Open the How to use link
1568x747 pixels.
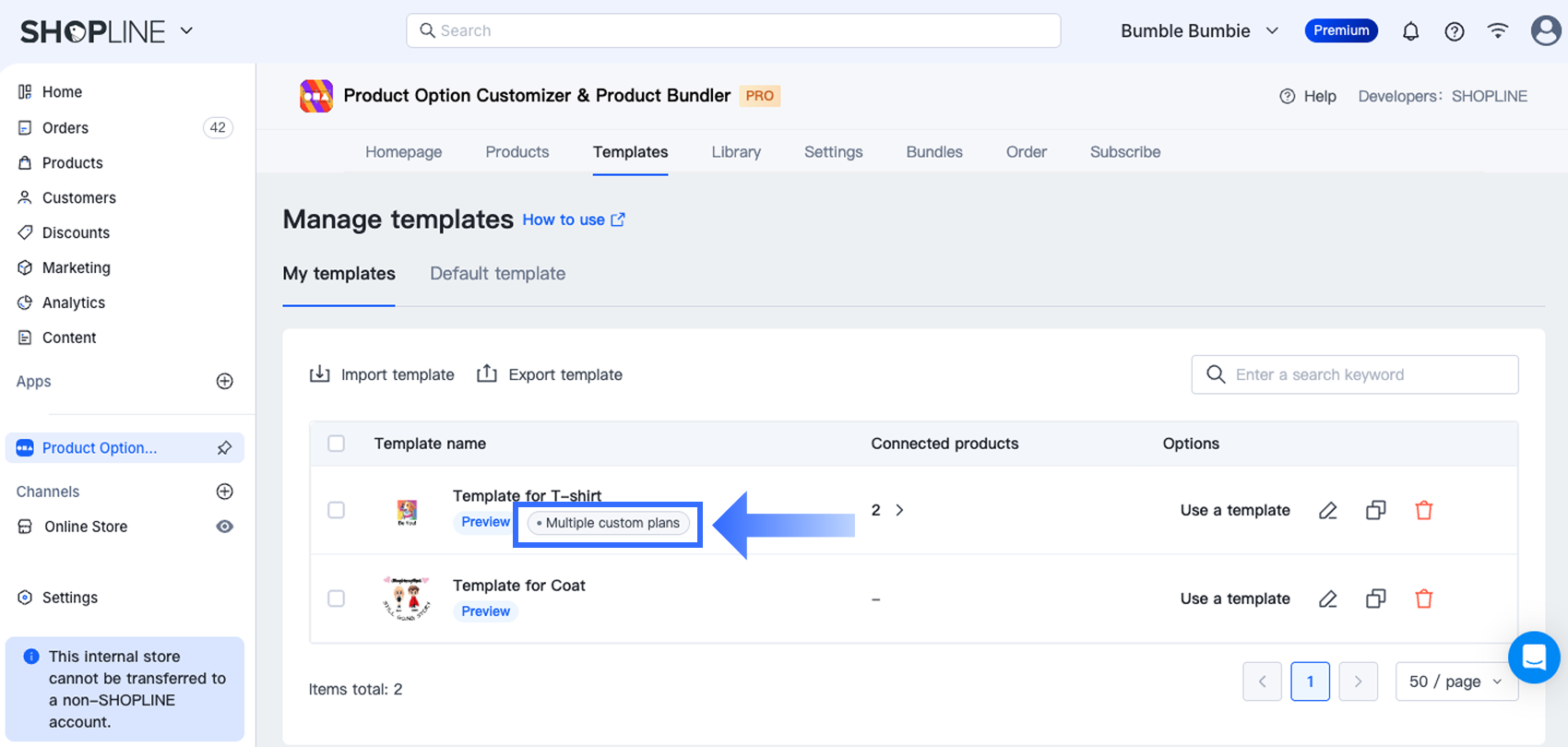coord(573,219)
